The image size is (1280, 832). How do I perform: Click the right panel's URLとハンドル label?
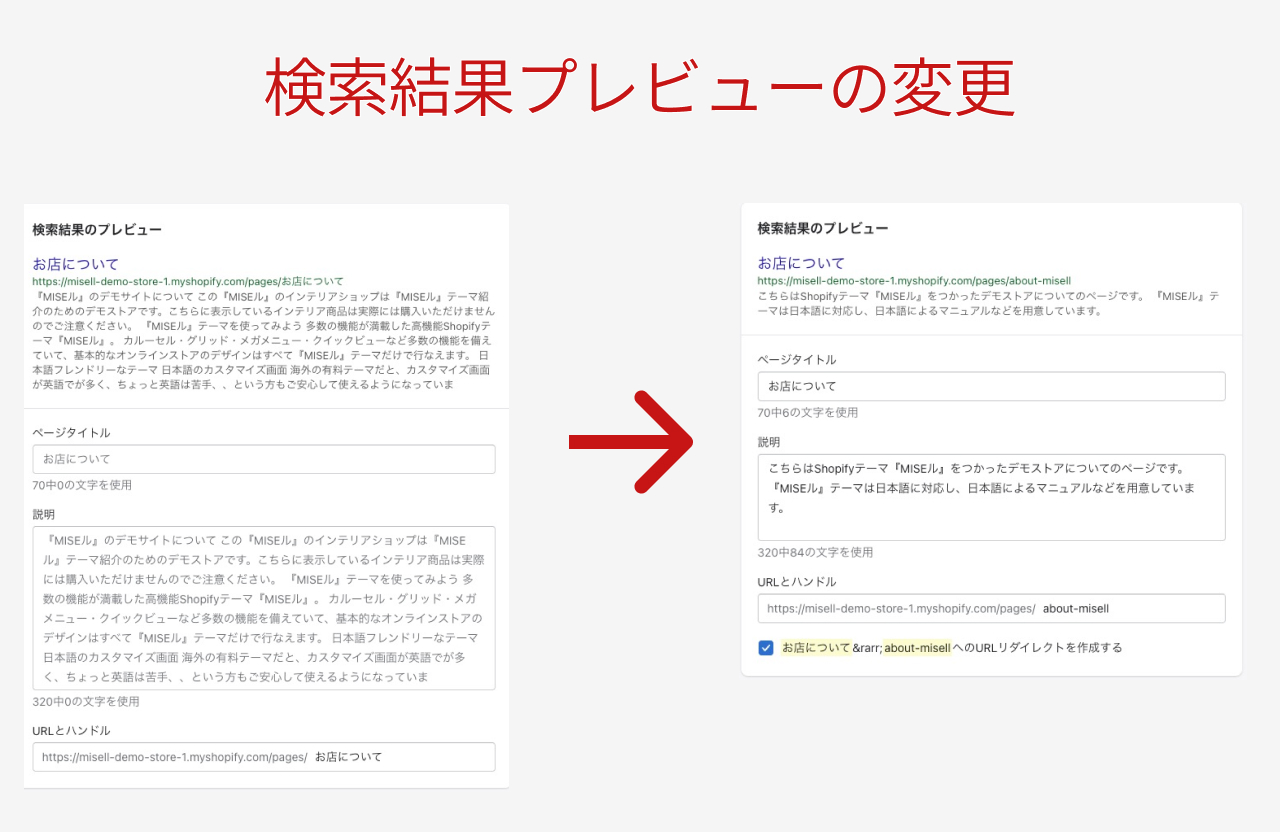(797, 582)
